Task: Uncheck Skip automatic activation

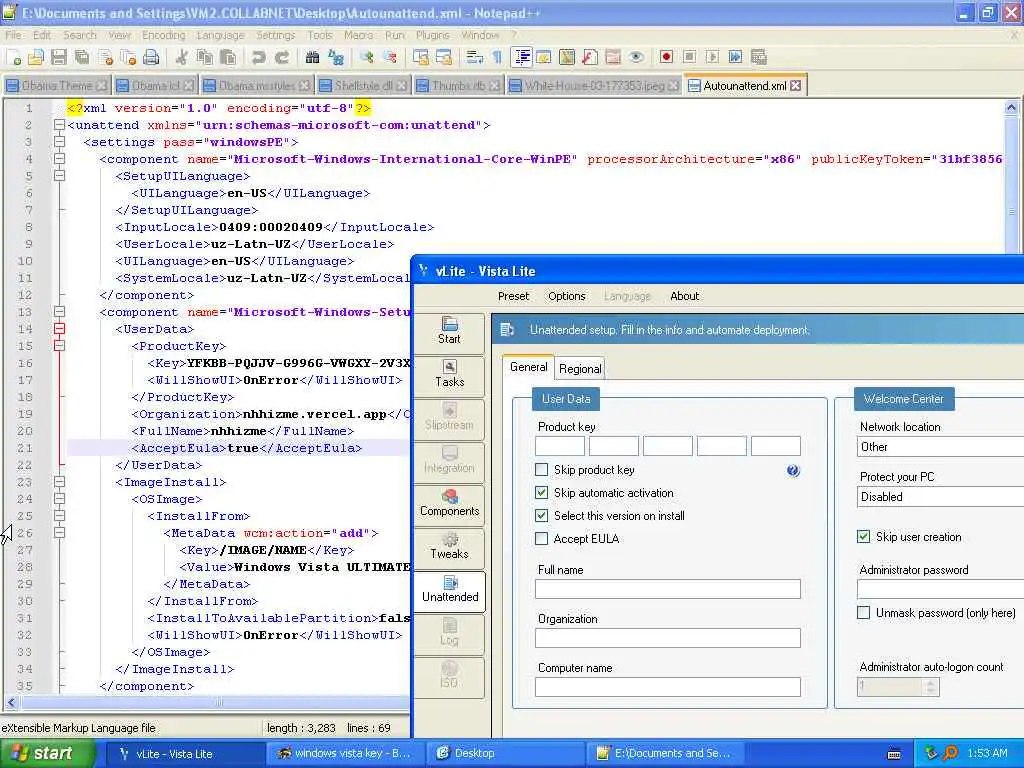Action: pyautogui.click(x=541, y=492)
